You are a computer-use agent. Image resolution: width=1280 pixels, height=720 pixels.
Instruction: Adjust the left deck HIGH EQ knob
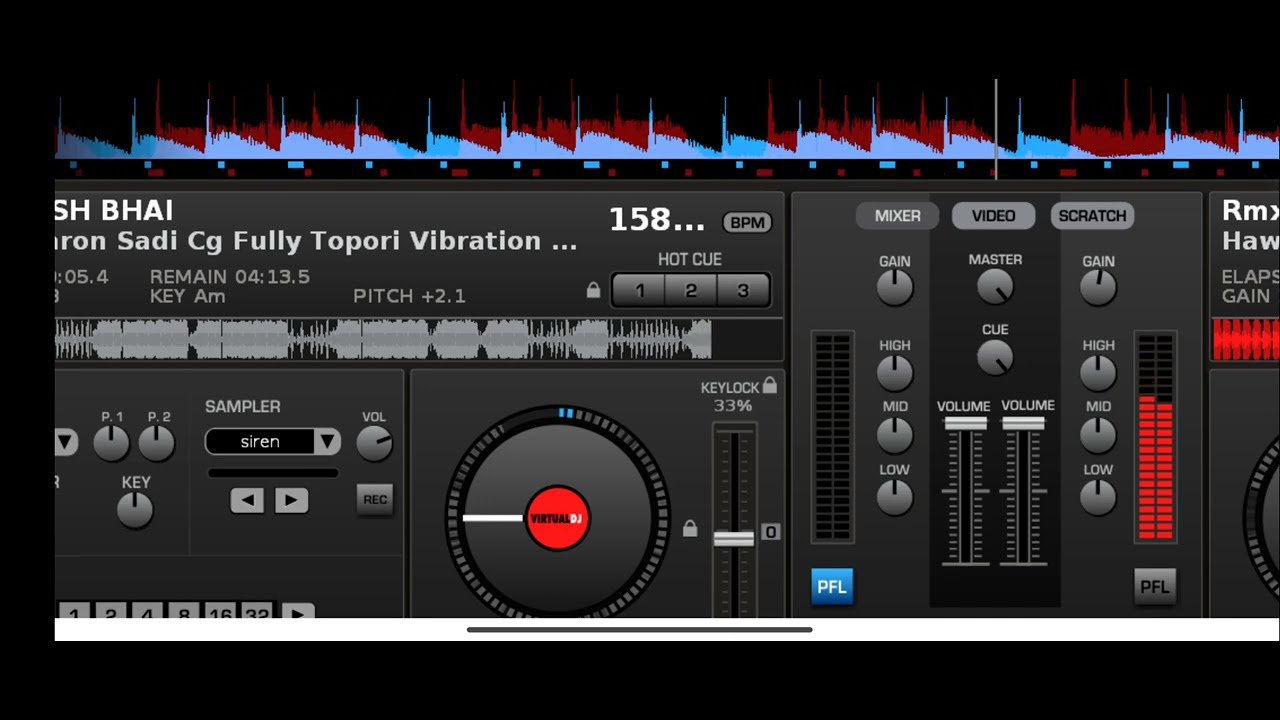[x=895, y=373]
